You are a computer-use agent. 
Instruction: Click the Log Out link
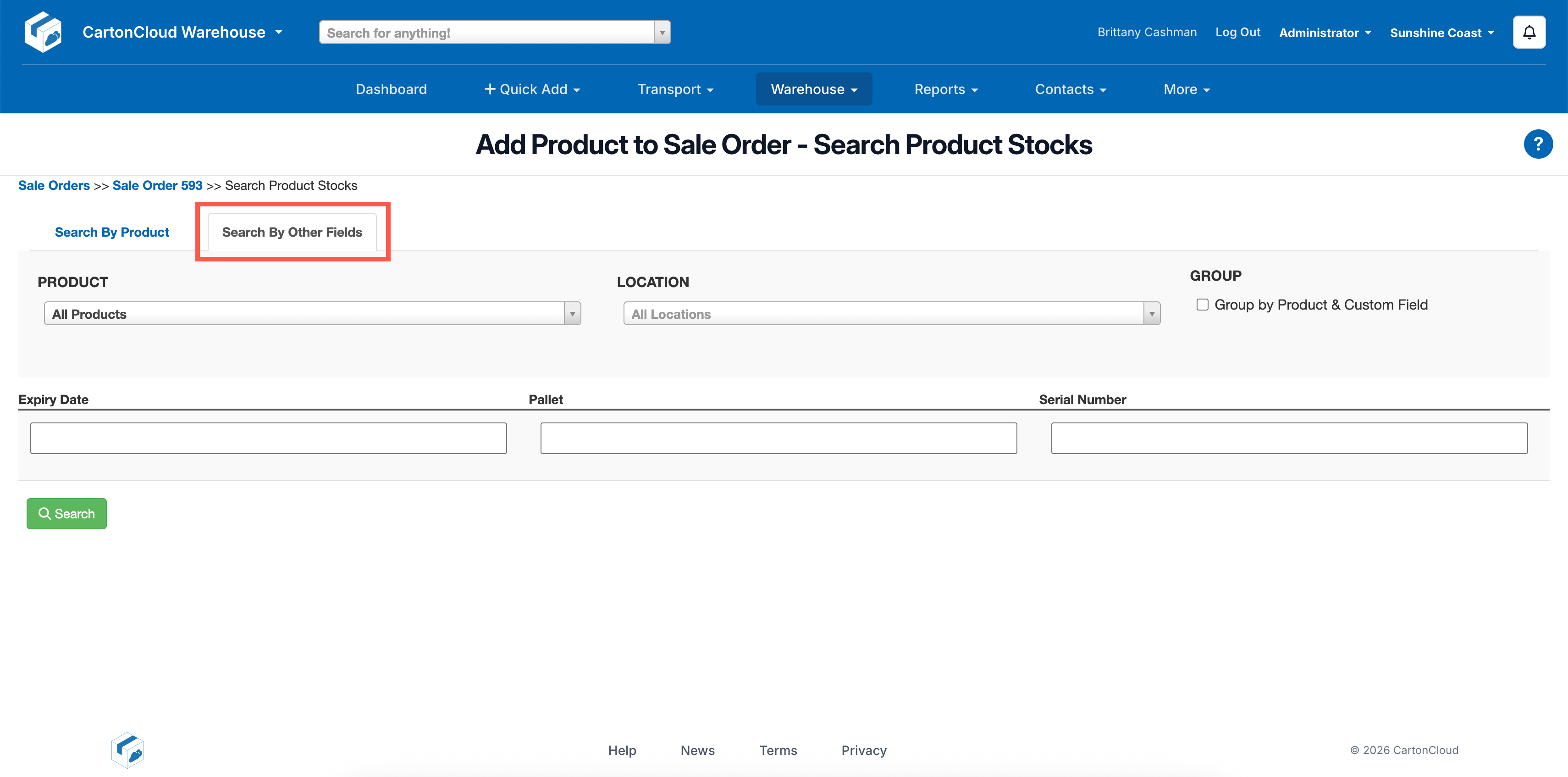click(x=1237, y=32)
